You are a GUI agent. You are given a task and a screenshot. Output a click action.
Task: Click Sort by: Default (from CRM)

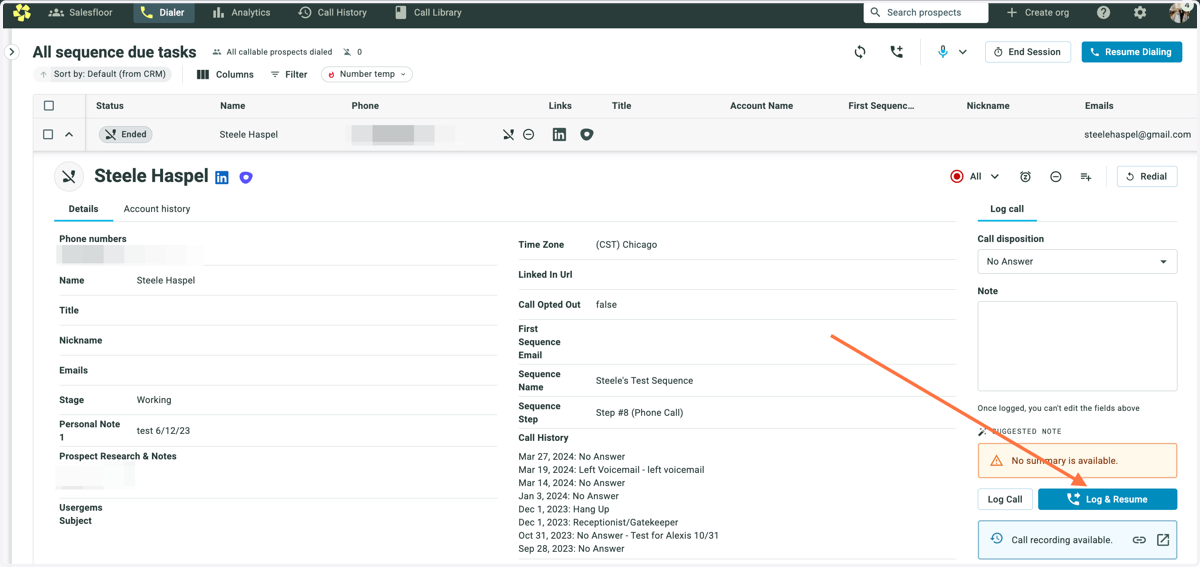pyautogui.click(x=104, y=74)
